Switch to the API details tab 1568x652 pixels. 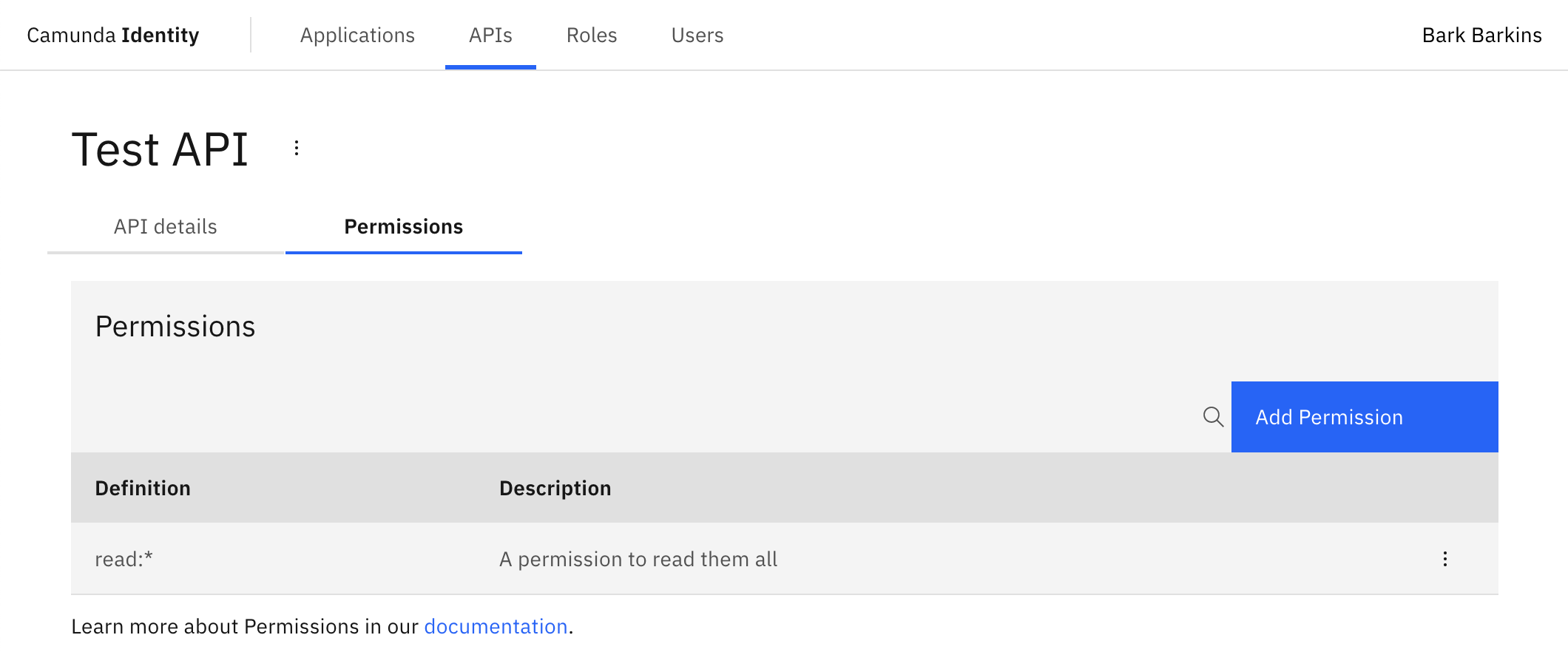[166, 227]
